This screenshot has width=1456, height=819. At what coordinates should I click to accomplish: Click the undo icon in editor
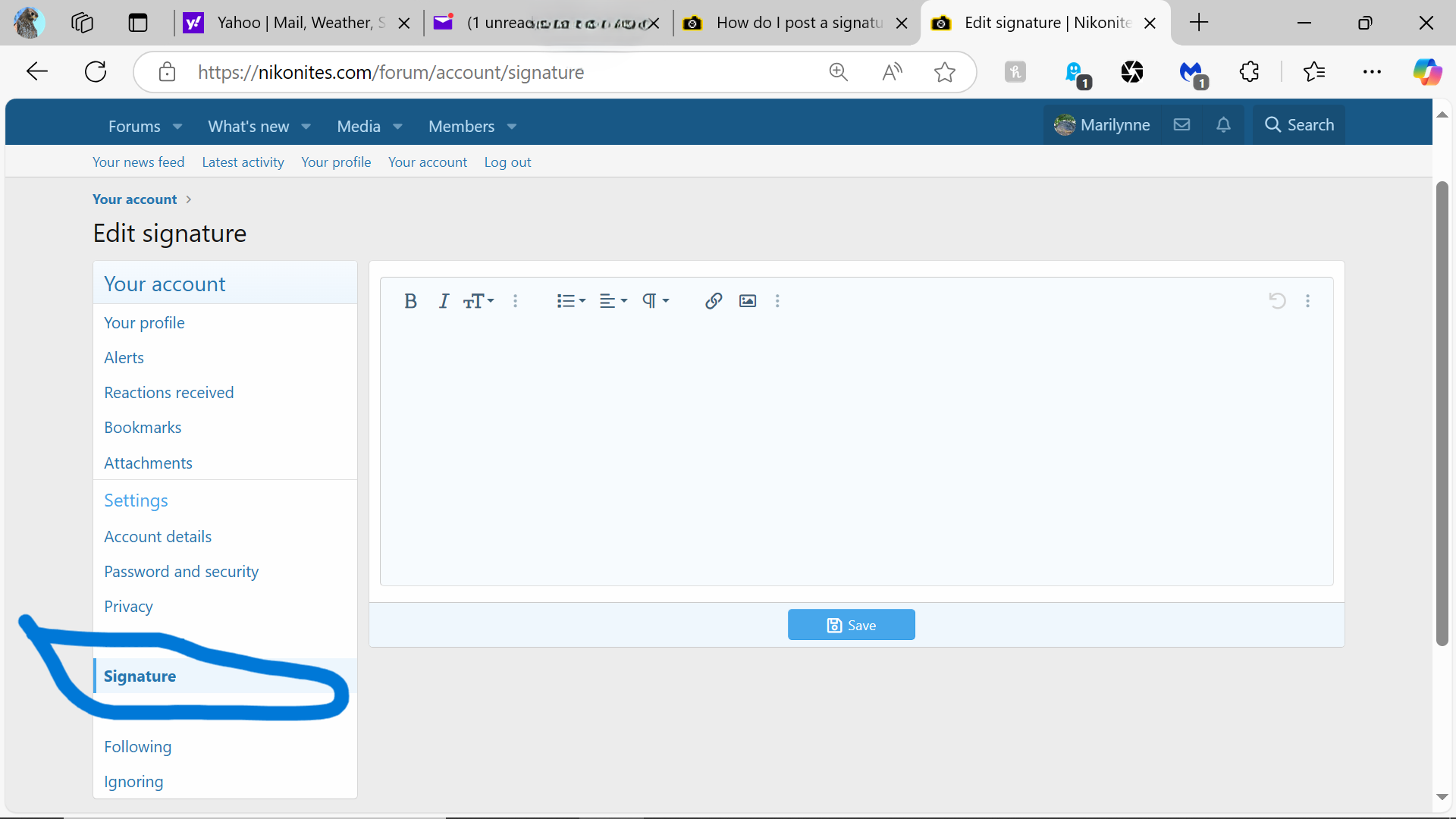(x=1277, y=301)
